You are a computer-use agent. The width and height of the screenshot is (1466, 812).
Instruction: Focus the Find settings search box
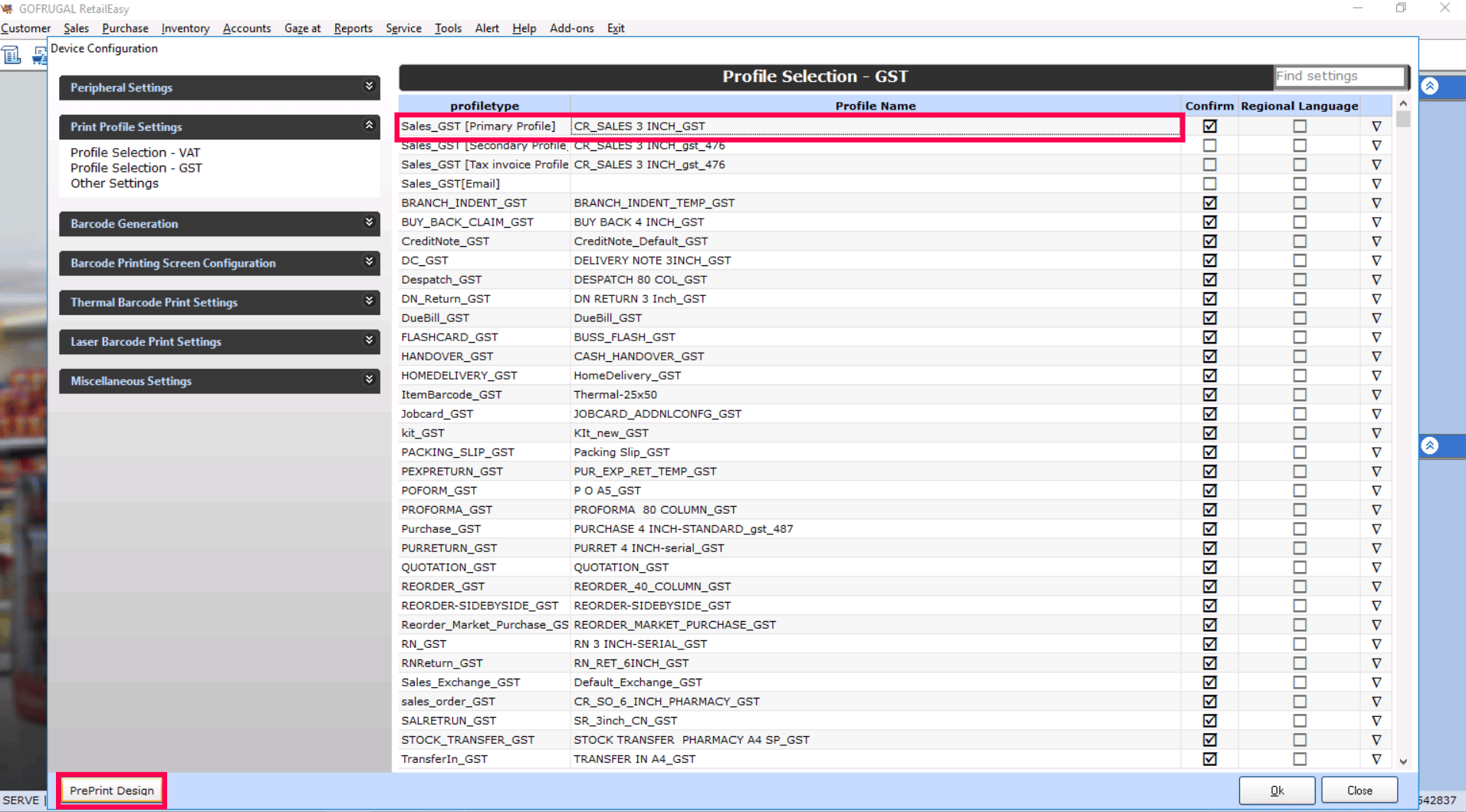1339,76
